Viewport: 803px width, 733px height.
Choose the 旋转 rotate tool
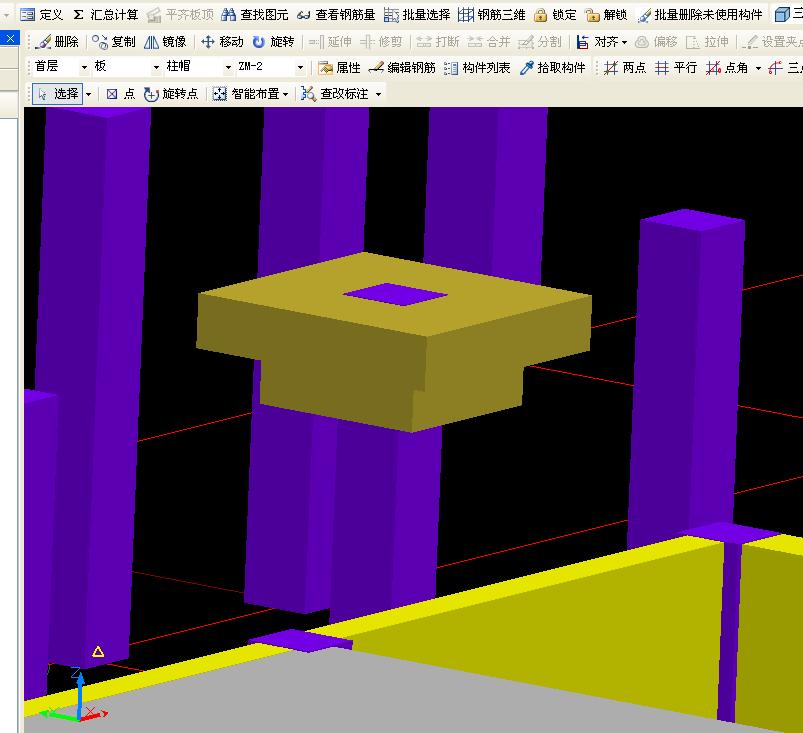(x=273, y=41)
